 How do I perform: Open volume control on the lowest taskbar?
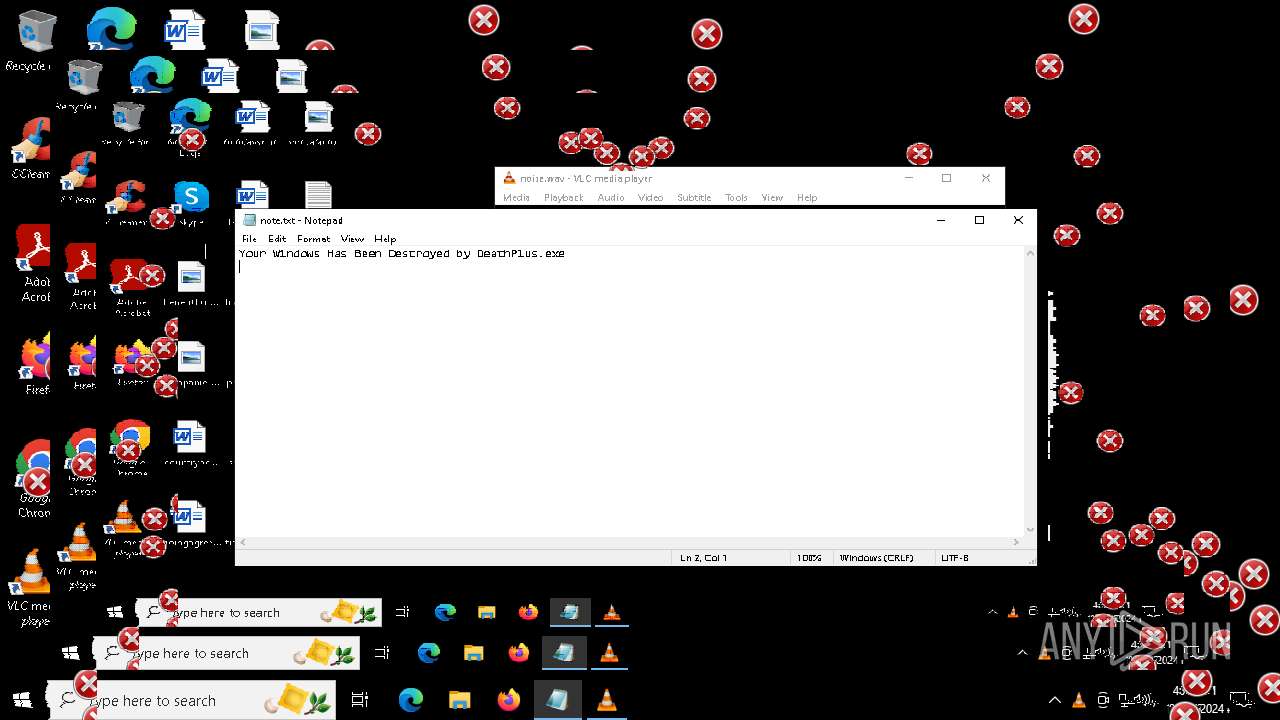[x=1145, y=699]
